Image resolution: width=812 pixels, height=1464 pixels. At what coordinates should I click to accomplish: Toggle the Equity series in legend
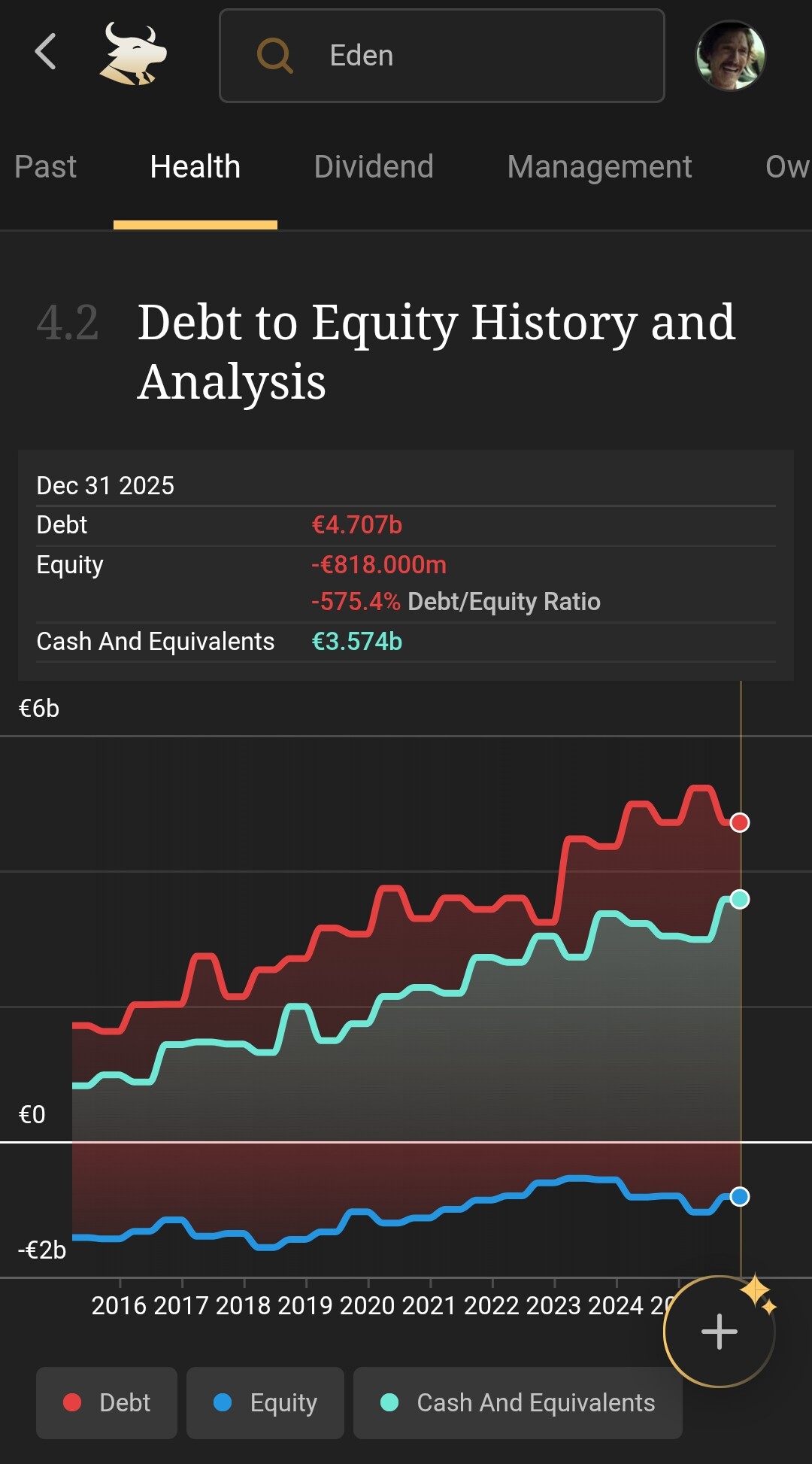pyautogui.click(x=265, y=1402)
